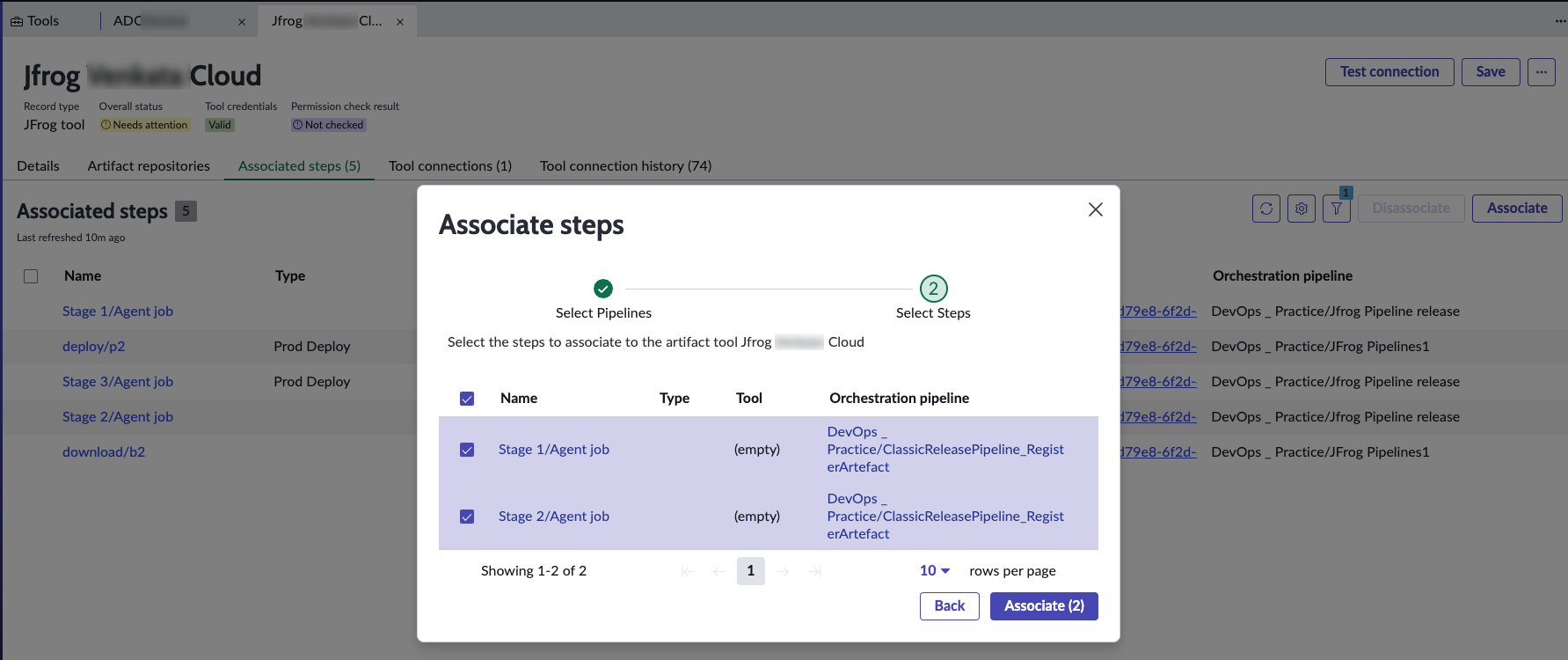Click the Type column header in background list
The image size is (1568, 660).
pos(290,276)
